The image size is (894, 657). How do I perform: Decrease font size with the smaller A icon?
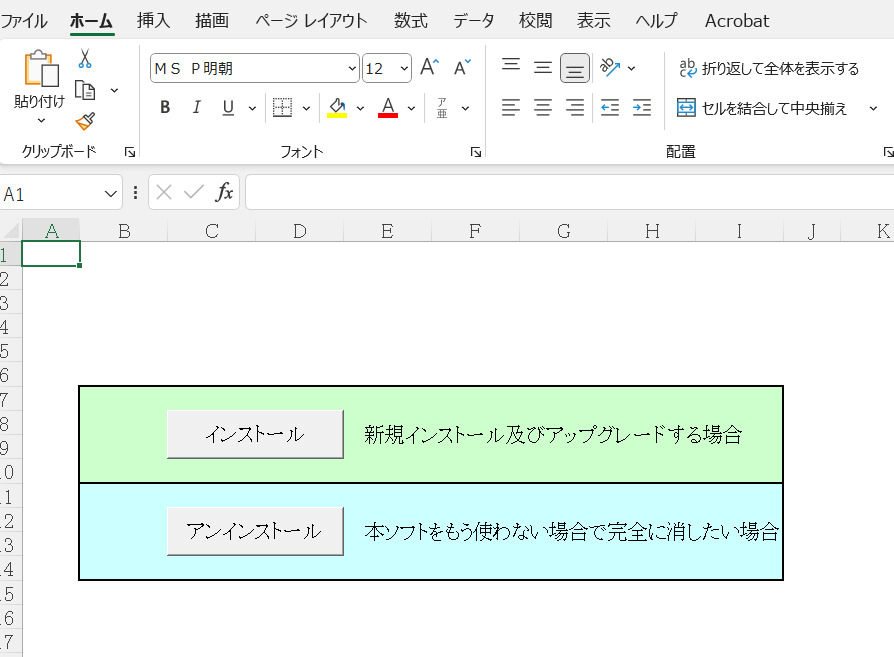point(462,68)
